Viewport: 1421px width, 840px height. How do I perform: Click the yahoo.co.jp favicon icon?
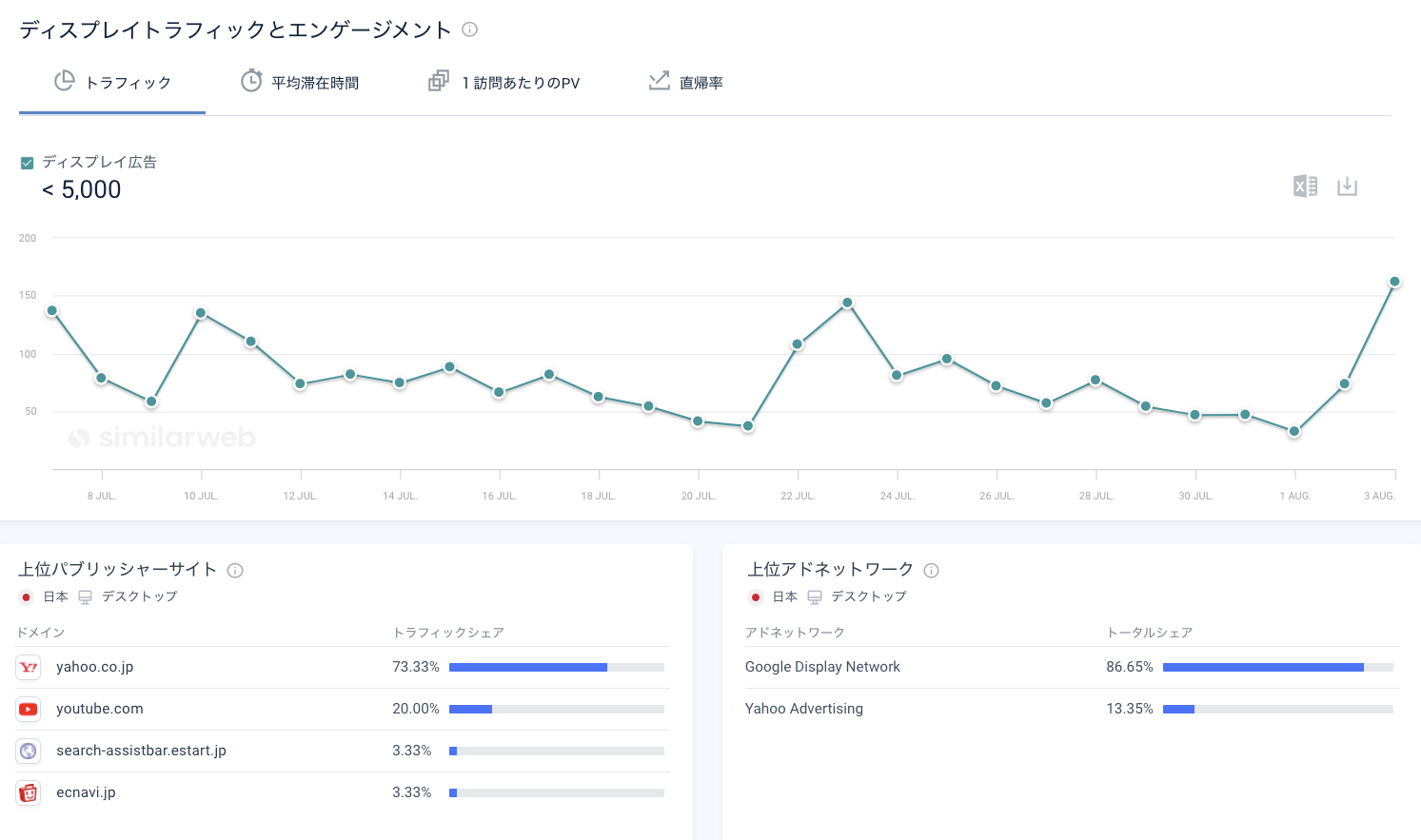pos(29,667)
